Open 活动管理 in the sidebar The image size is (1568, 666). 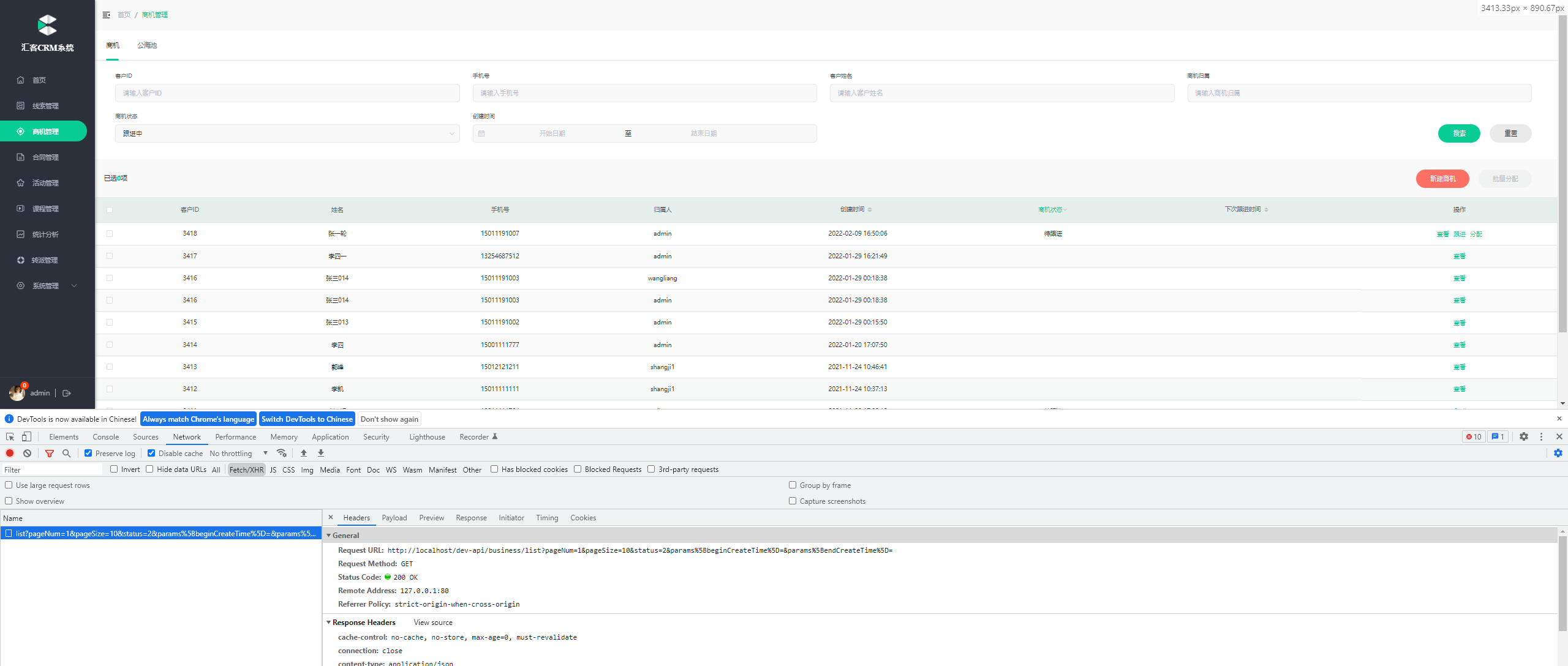coord(45,183)
